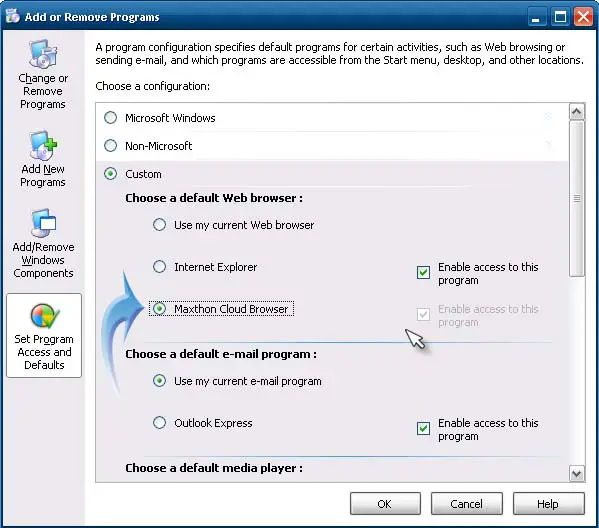Uncheck Enable access for Internet Explorer
This screenshot has height=528, width=599.
[423, 272]
